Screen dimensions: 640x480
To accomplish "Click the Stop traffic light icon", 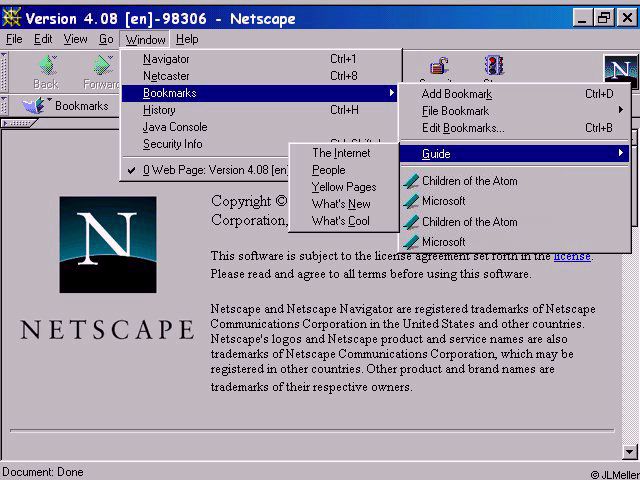I will [494, 65].
